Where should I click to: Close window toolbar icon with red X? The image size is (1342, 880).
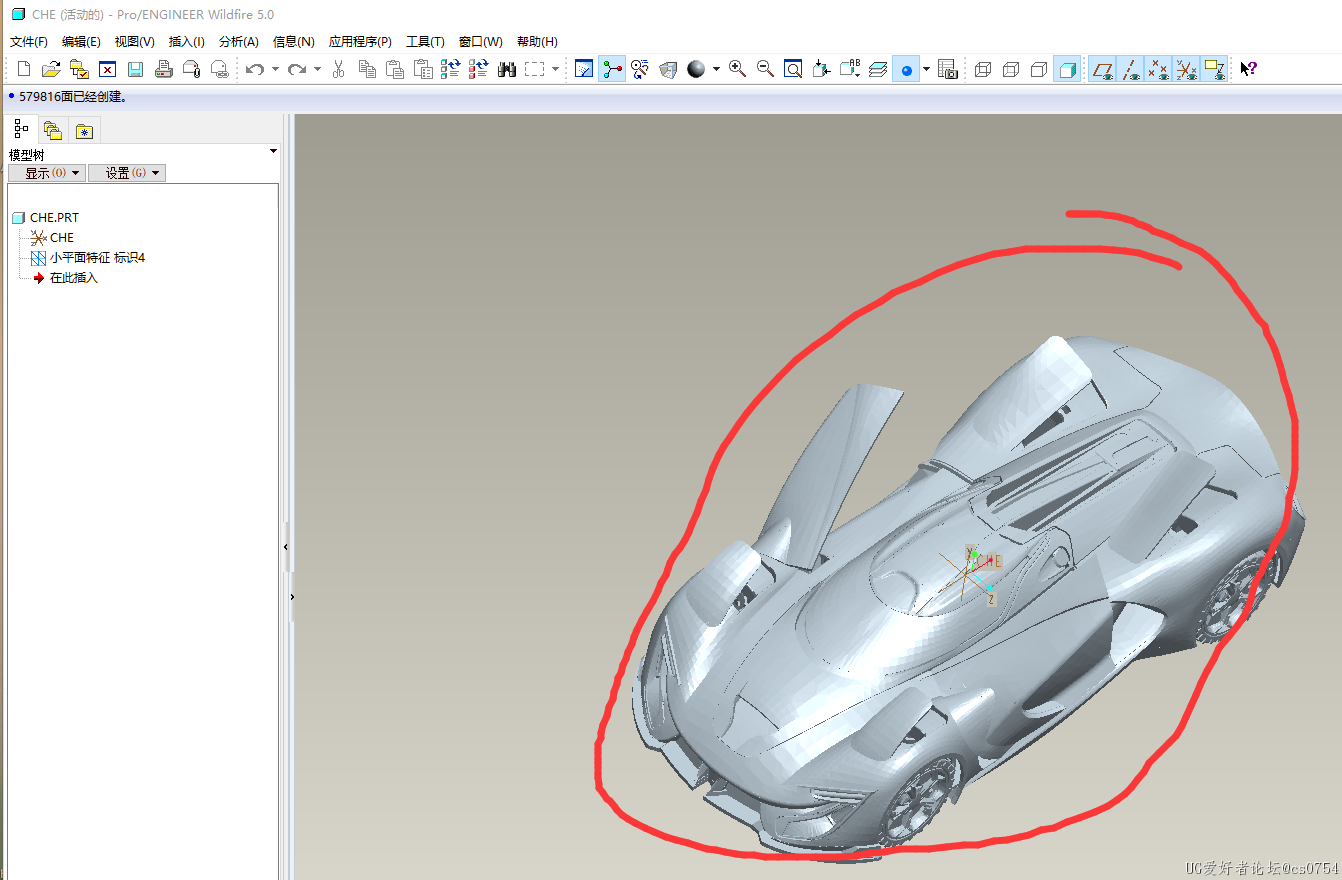coord(107,69)
